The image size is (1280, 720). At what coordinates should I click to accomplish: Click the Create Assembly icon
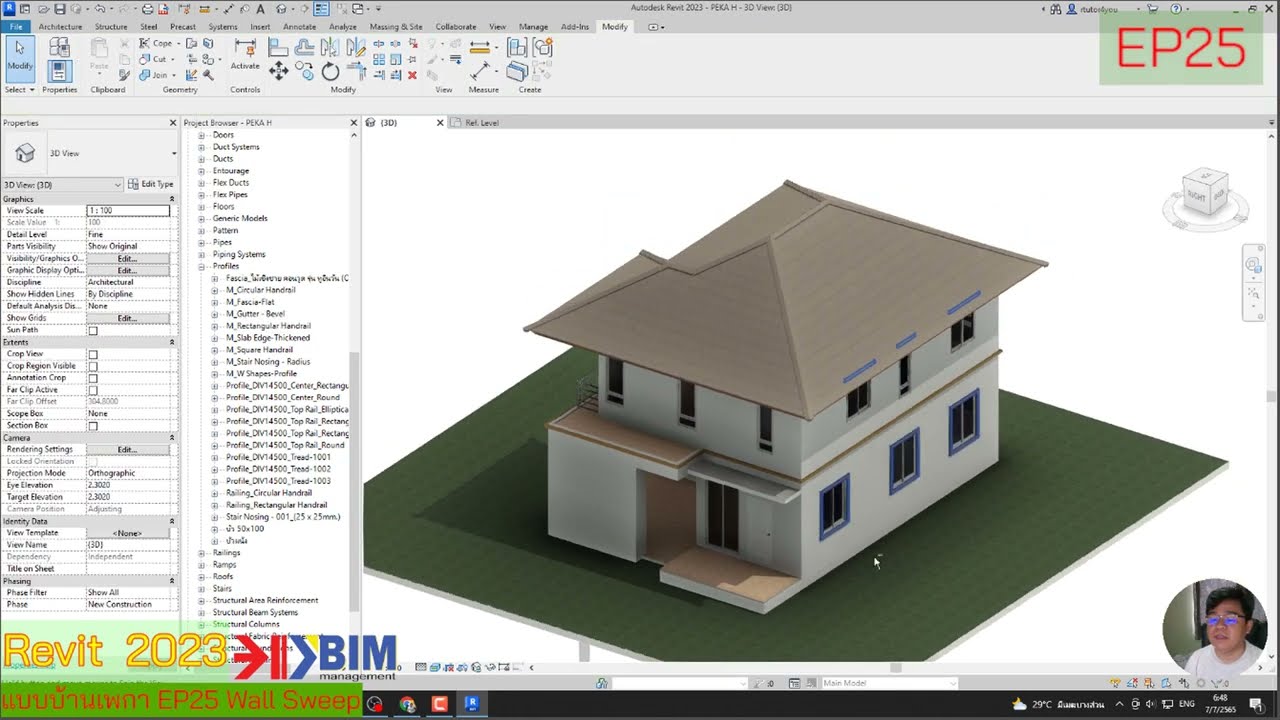coord(517,47)
